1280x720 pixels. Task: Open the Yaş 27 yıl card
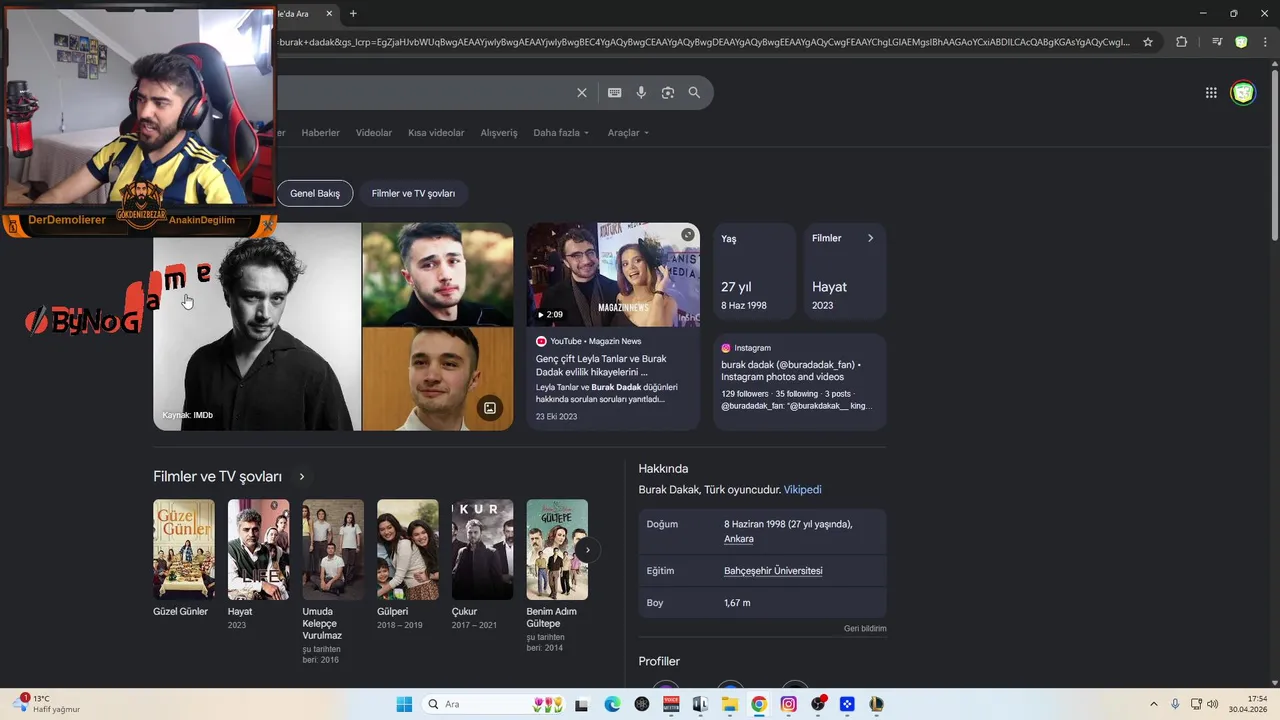[x=755, y=272]
